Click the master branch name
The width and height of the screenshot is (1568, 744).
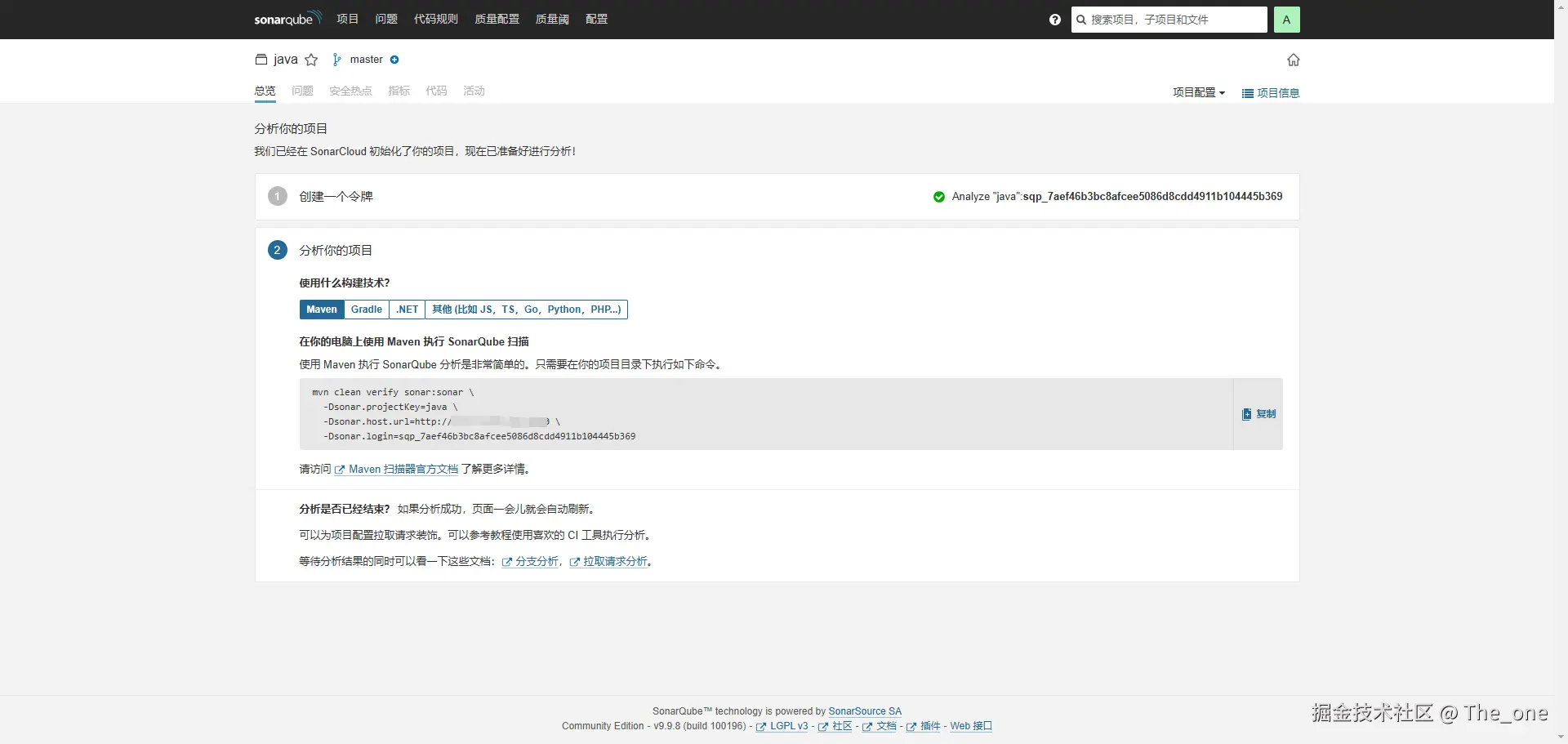tap(367, 60)
